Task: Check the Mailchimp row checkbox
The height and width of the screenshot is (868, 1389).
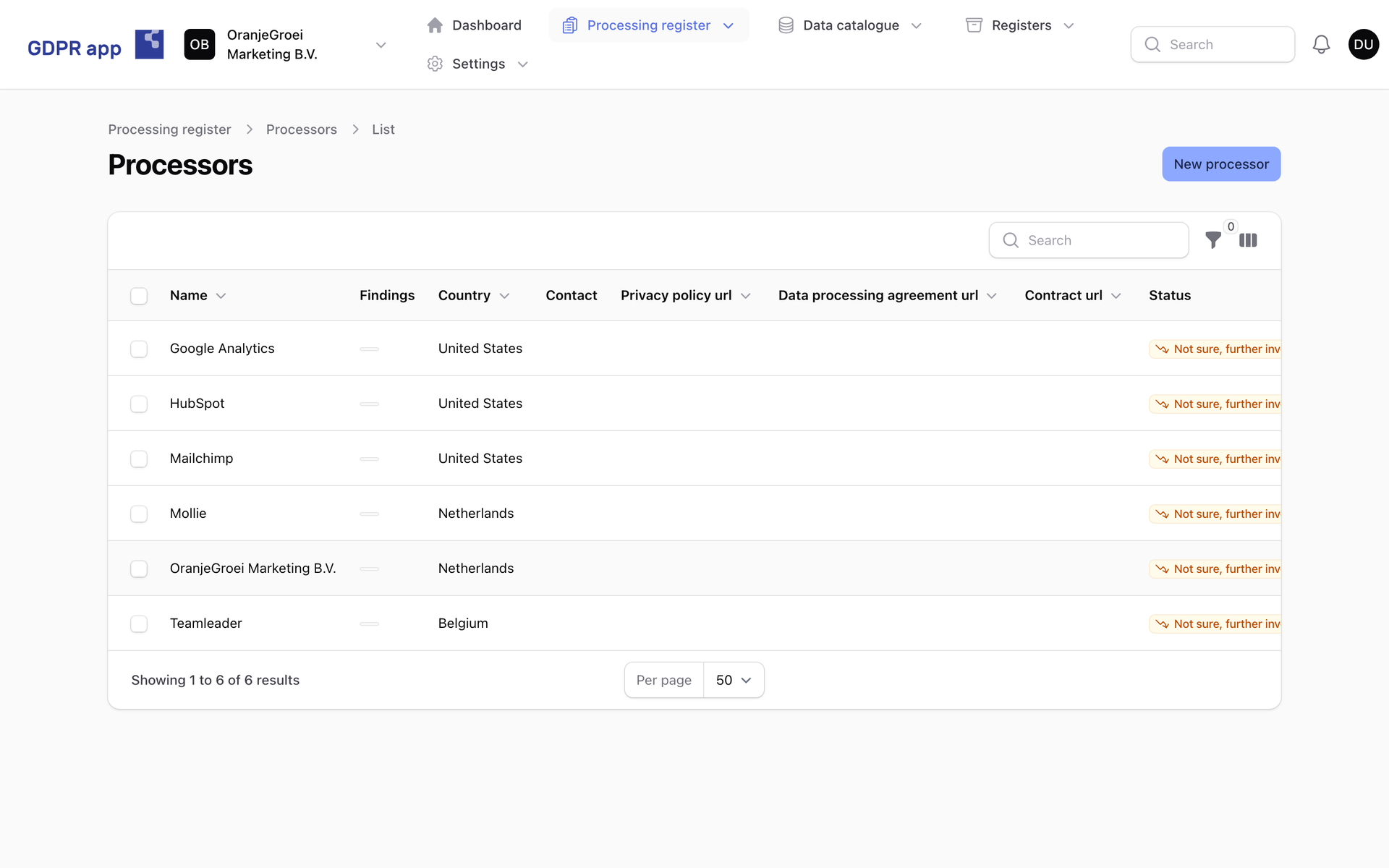Action: [139, 459]
